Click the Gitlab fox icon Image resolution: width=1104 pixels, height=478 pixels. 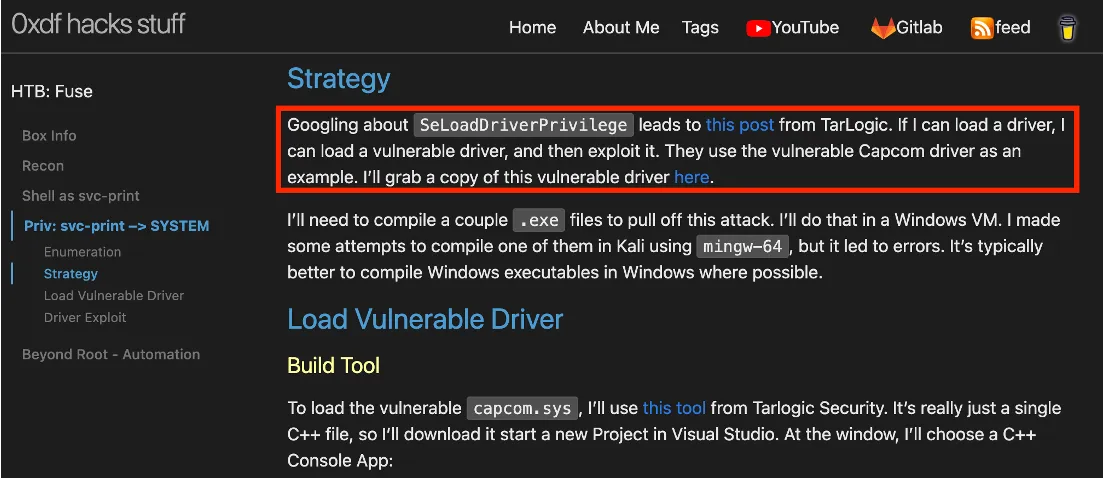[x=882, y=28]
